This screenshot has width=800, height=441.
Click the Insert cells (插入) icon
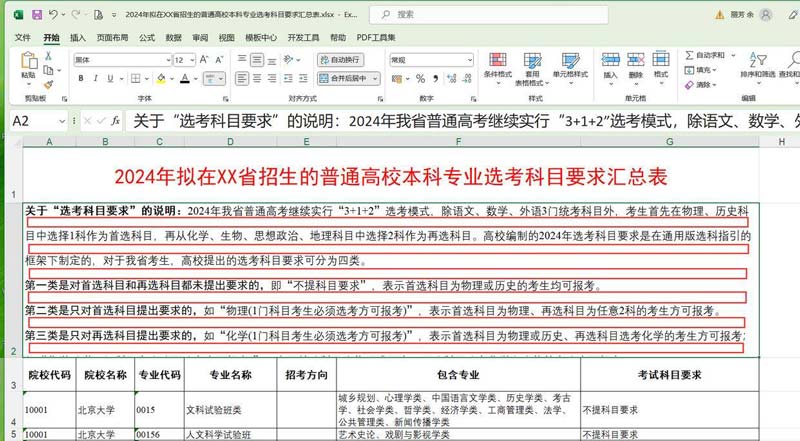610,60
